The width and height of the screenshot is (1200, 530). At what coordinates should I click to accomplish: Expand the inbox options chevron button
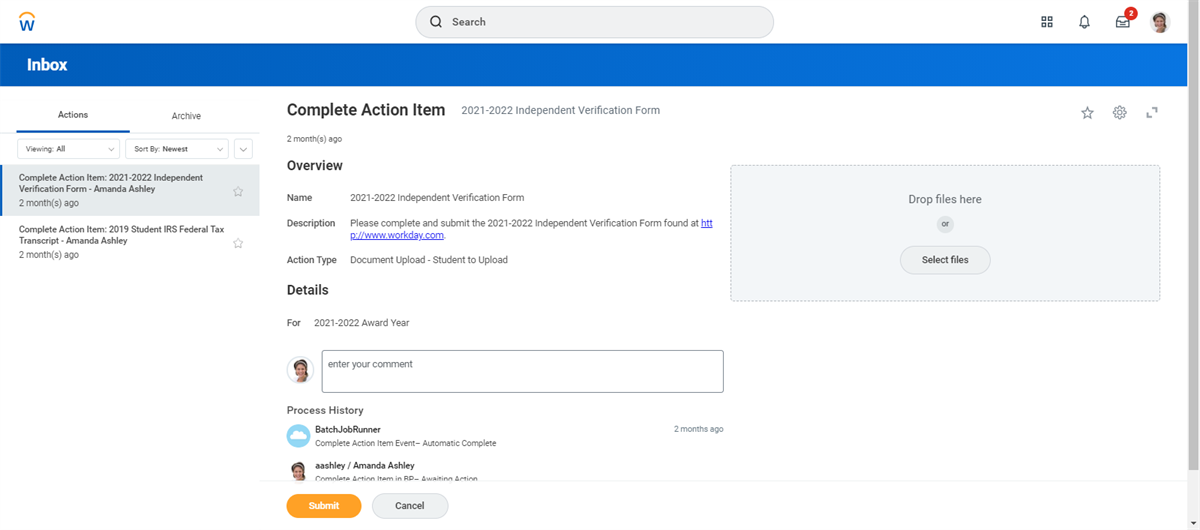(x=243, y=149)
